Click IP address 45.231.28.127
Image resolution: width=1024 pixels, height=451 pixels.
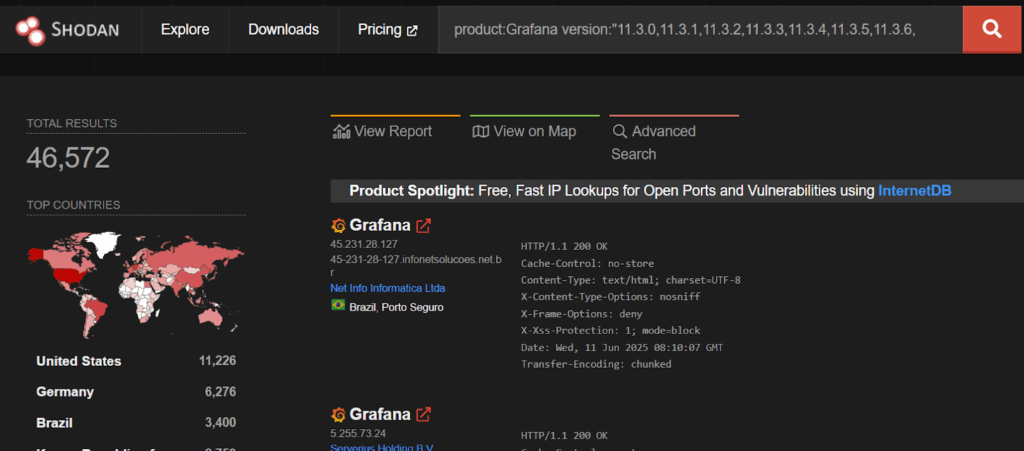point(364,244)
